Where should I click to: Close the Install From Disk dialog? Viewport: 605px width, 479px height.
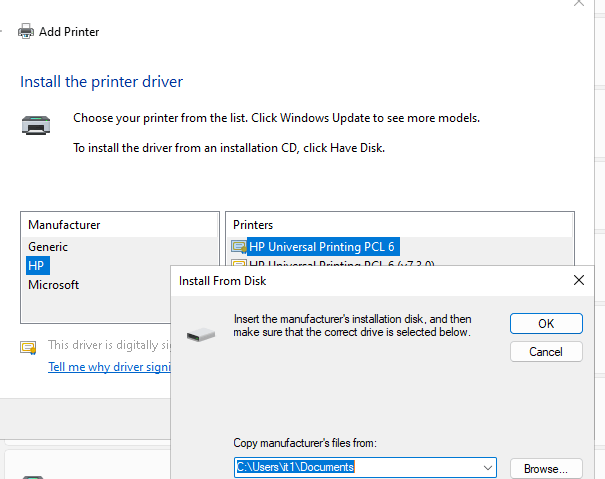pyautogui.click(x=579, y=280)
